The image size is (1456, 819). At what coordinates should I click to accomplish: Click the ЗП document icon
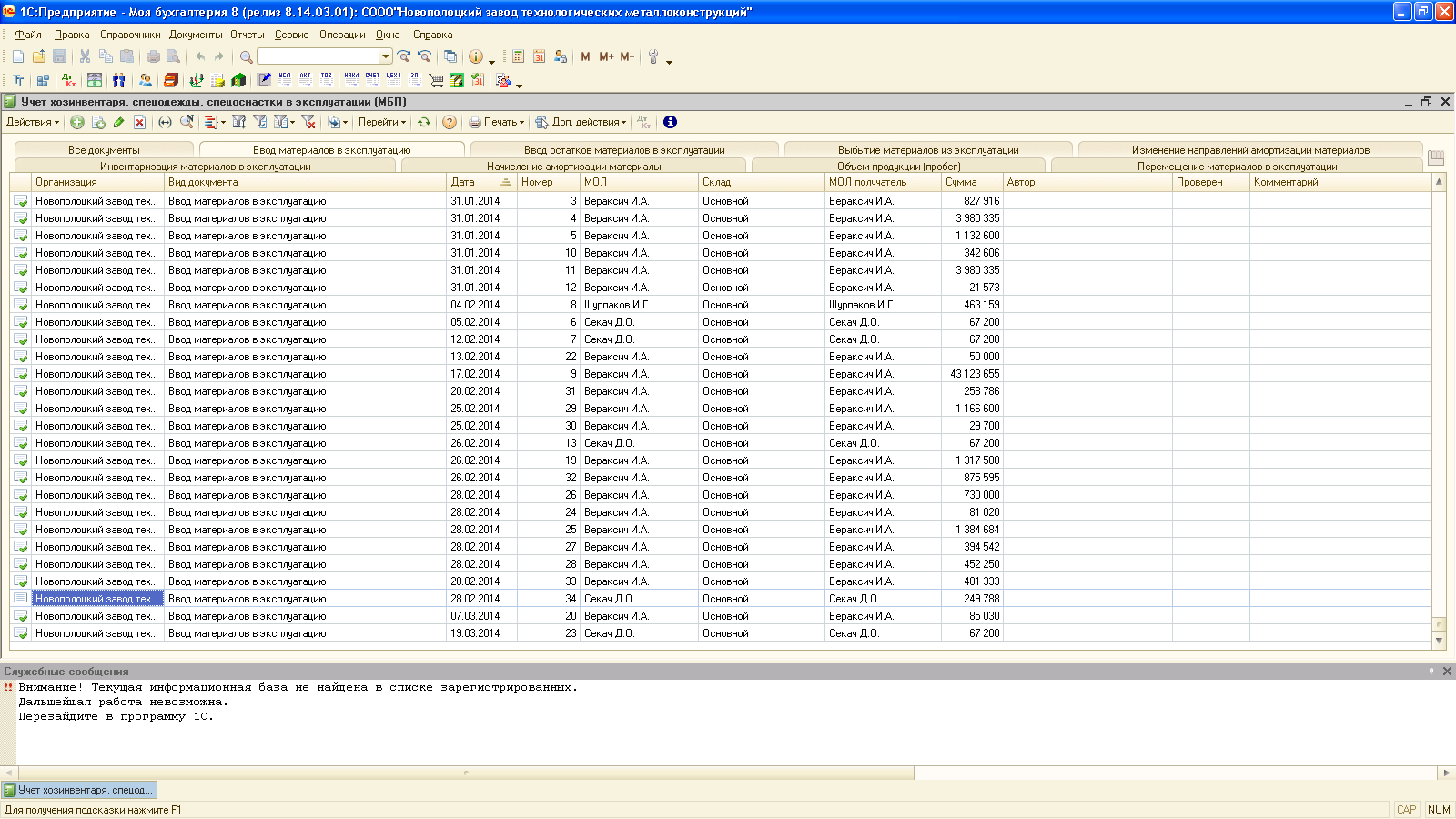pos(414,80)
